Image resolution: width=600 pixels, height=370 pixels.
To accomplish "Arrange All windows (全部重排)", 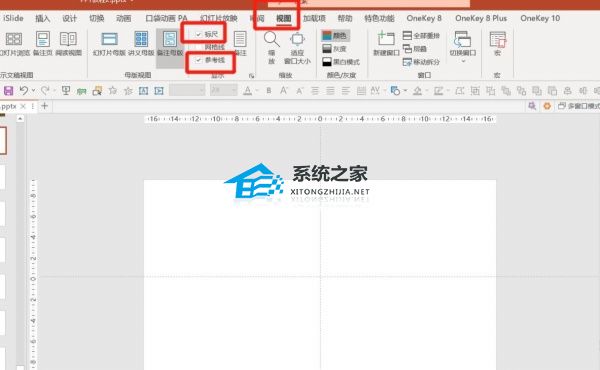I will (x=421, y=36).
